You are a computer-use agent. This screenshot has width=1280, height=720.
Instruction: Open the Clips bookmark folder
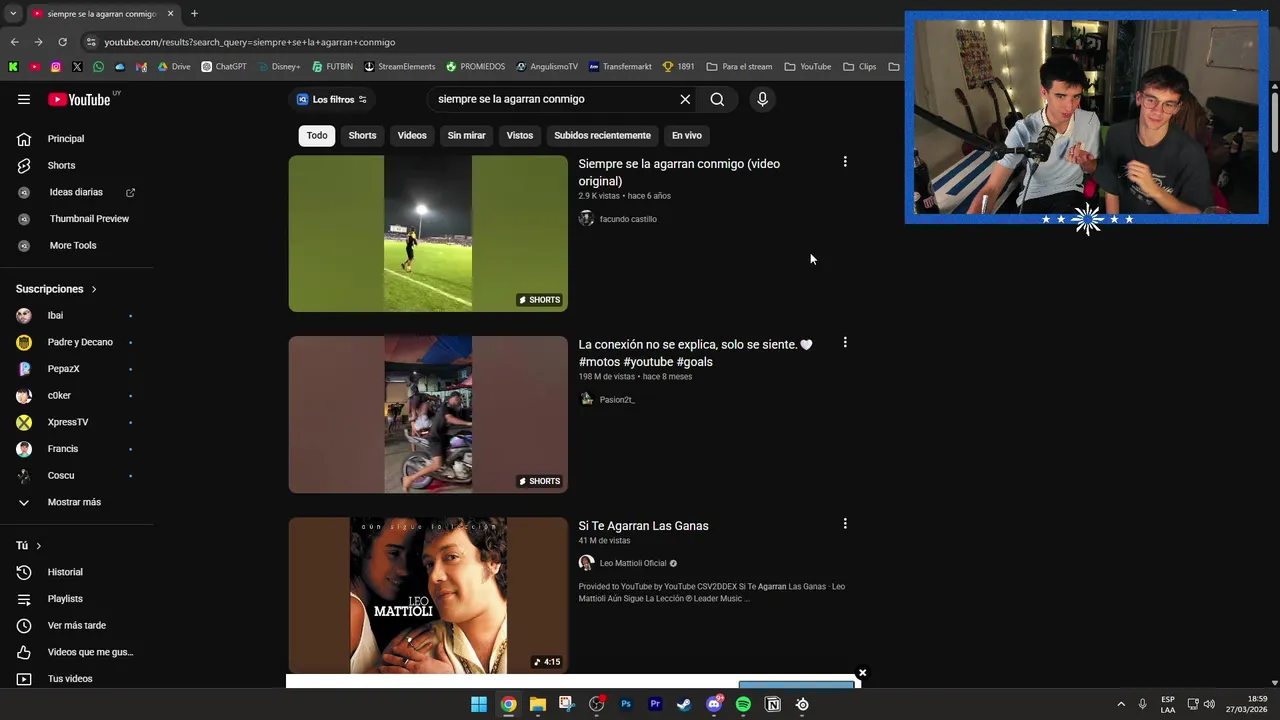click(x=860, y=67)
